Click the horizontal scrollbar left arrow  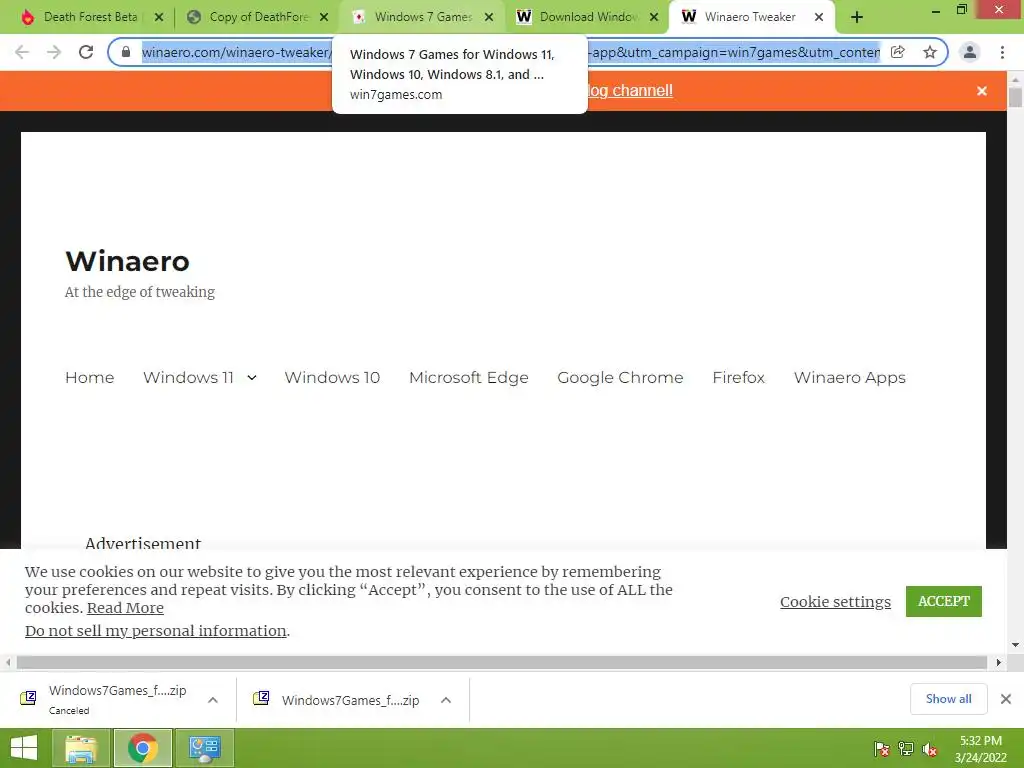click(x=7, y=662)
